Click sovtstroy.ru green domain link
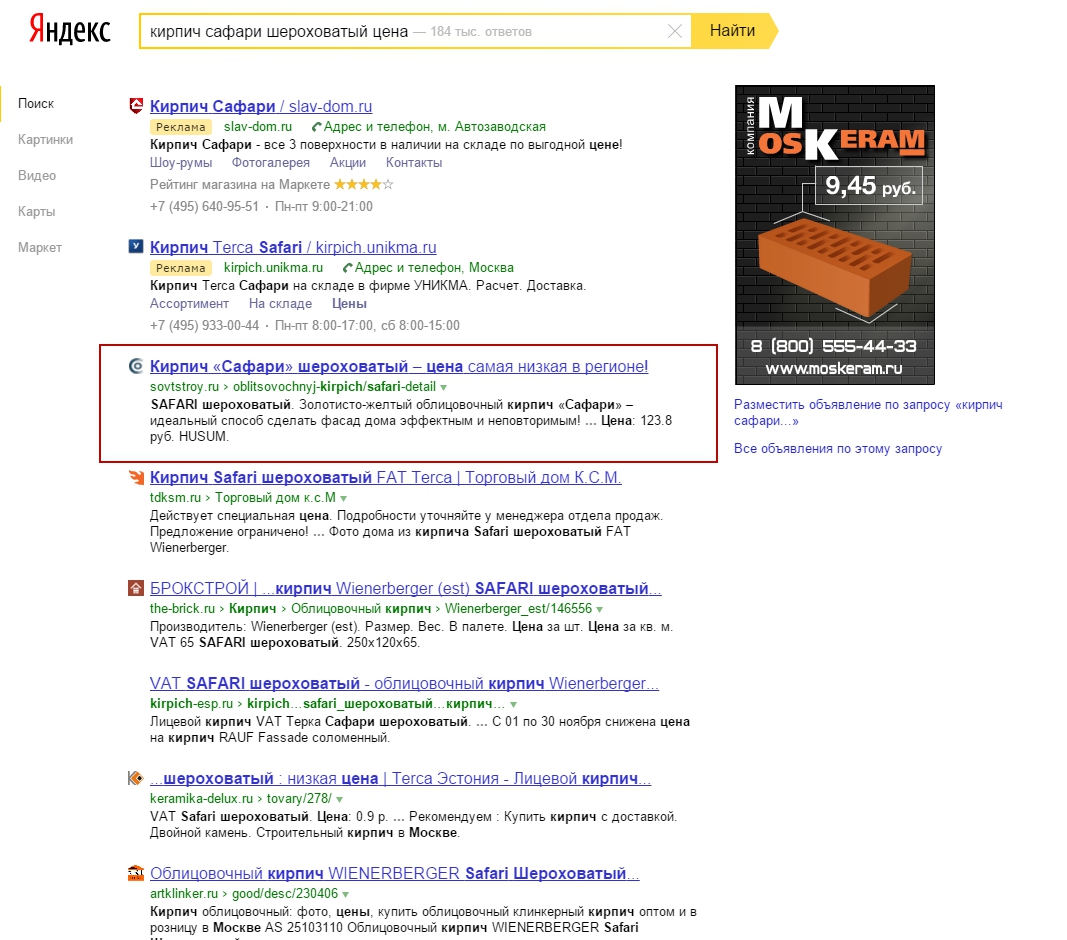Screen dimensions: 1067x940 (184, 387)
